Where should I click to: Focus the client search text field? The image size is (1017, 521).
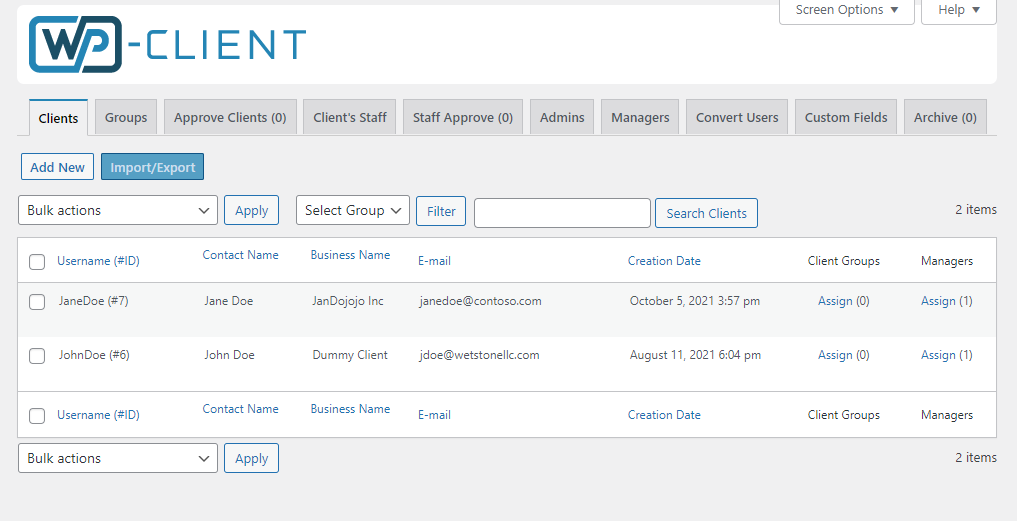click(562, 213)
